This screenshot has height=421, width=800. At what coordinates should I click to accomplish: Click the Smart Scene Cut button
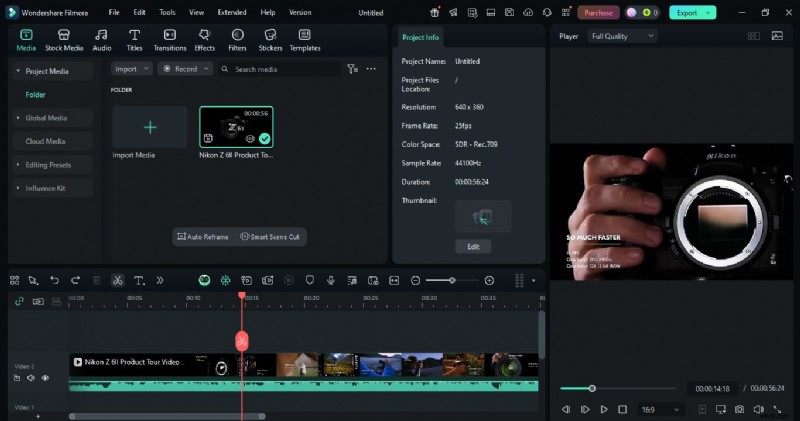271,237
